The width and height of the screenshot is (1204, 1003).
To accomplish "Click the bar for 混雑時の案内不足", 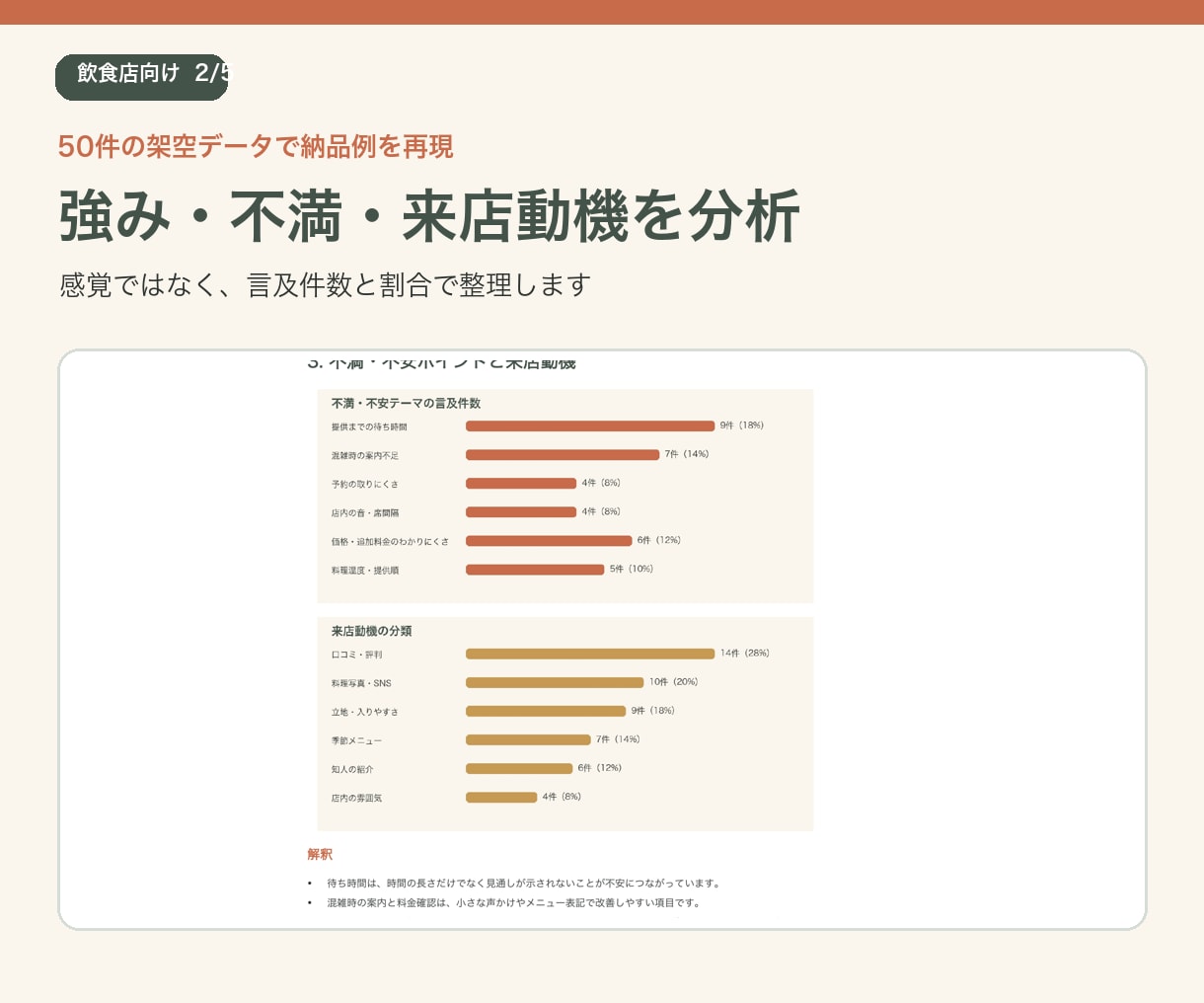I will [563, 455].
